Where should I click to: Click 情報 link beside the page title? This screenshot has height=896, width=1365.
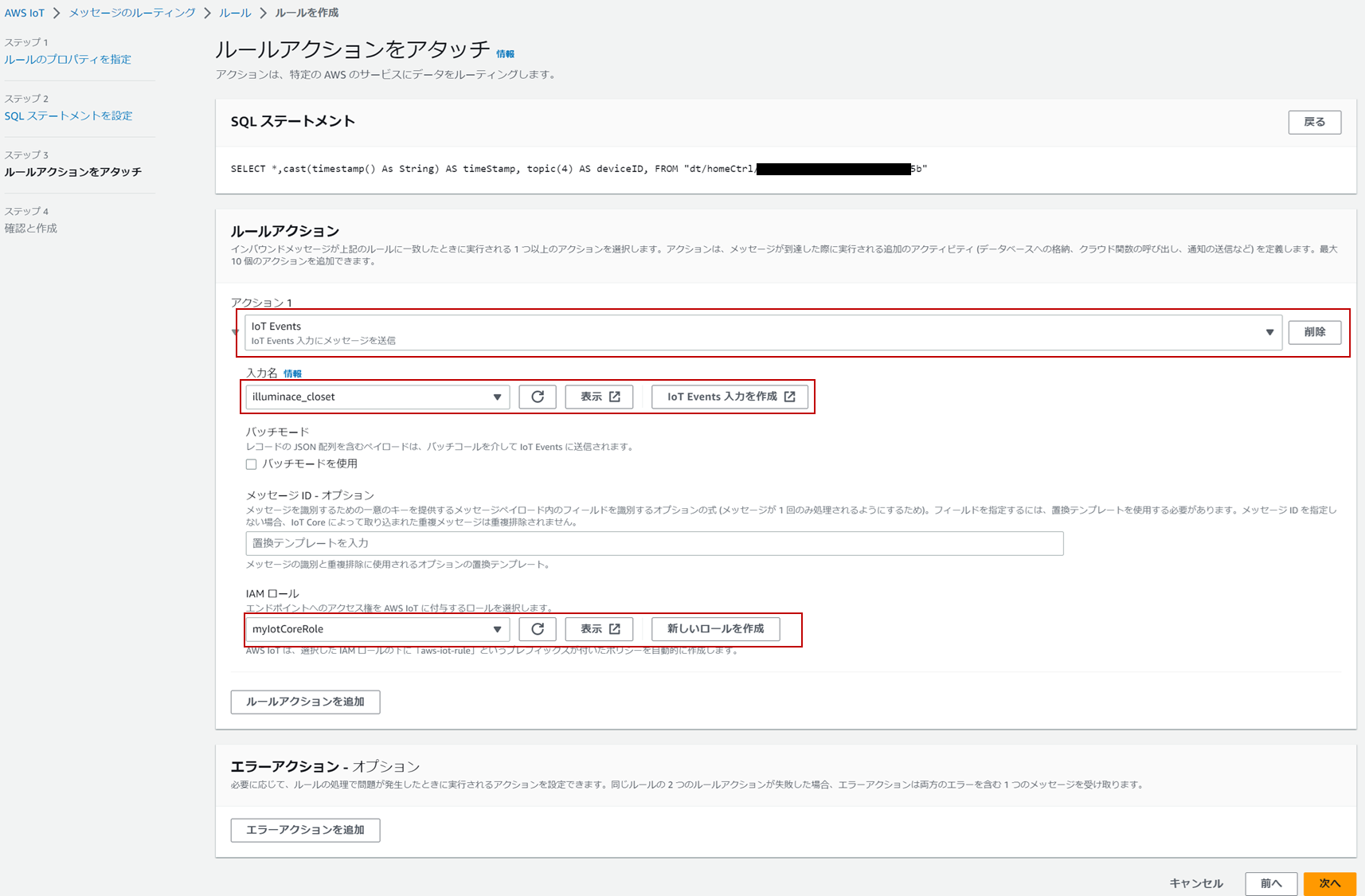pyautogui.click(x=505, y=54)
